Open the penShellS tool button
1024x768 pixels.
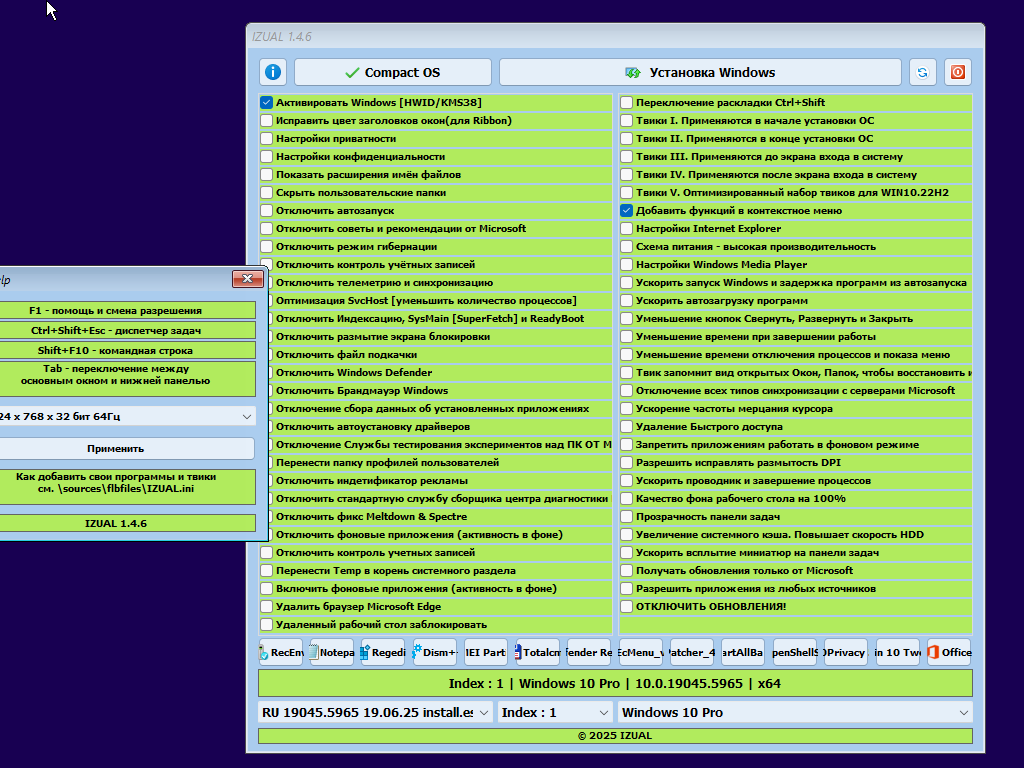[795, 652]
